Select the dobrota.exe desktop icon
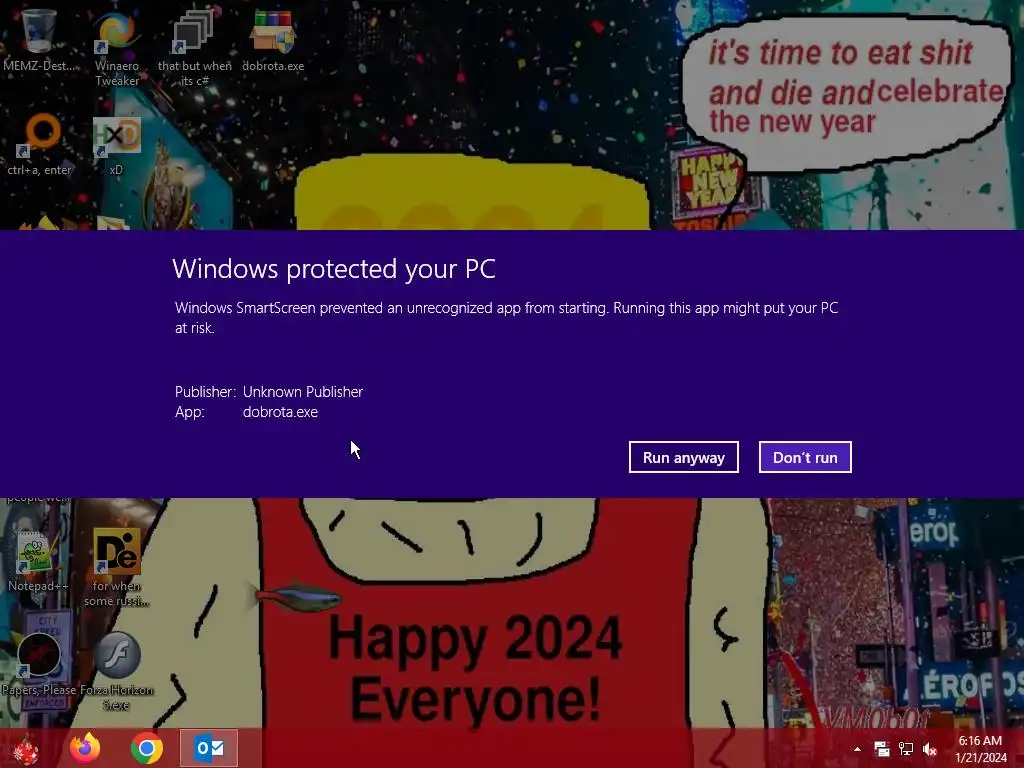Screen dimensions: 1024x768 coord(273,39)
